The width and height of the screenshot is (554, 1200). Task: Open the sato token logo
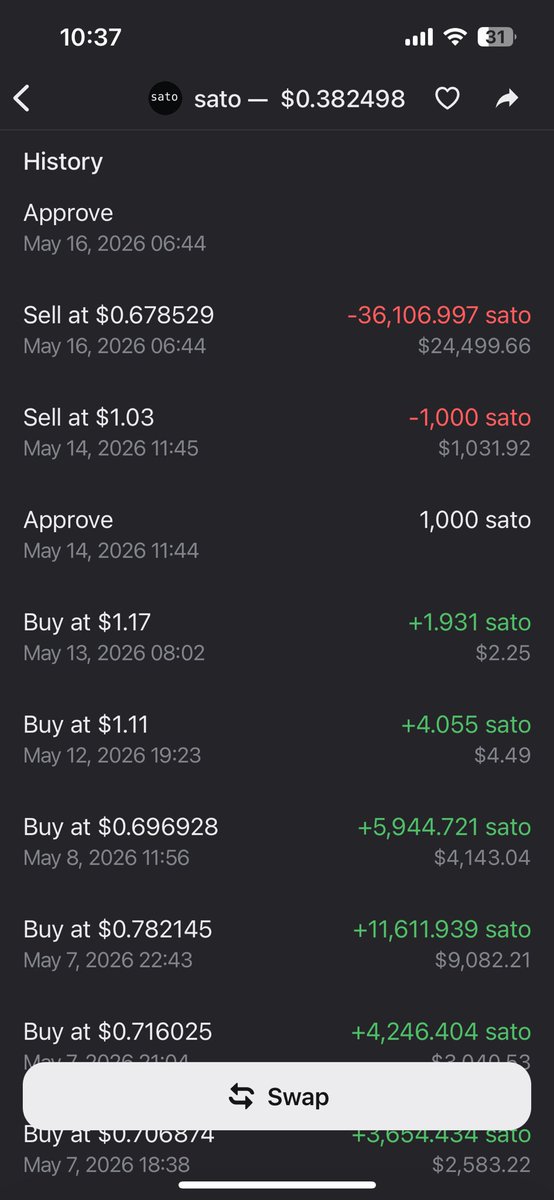pyautogui.click(x=165, y=98)
